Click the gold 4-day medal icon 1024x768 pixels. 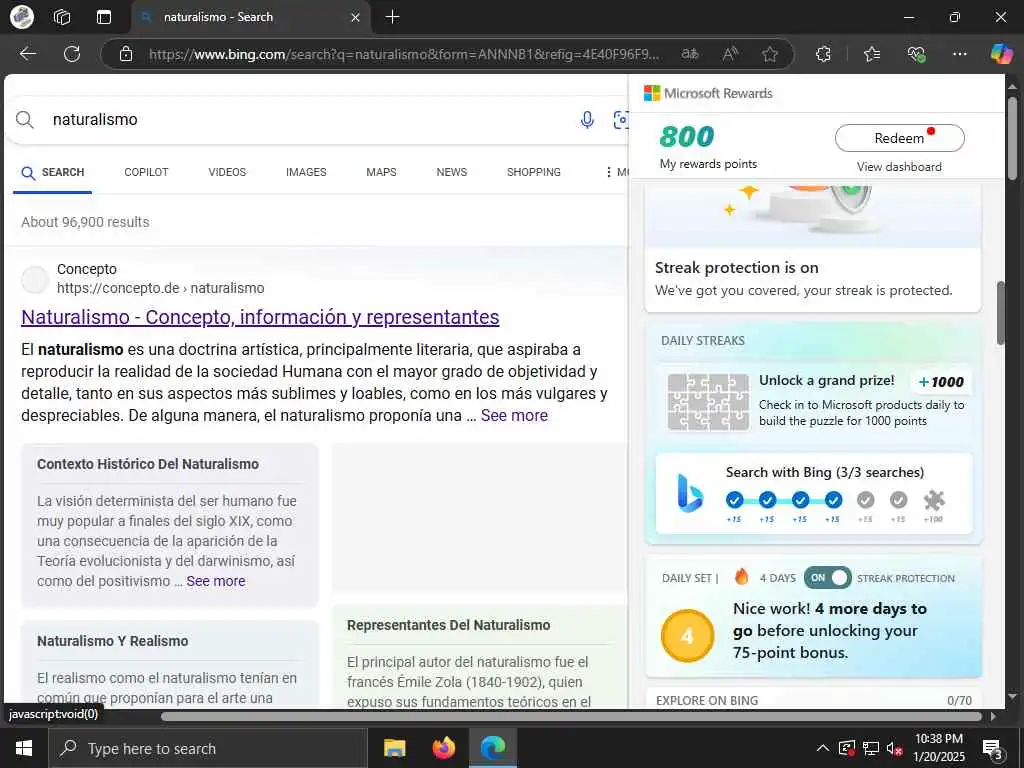(687, 635)
